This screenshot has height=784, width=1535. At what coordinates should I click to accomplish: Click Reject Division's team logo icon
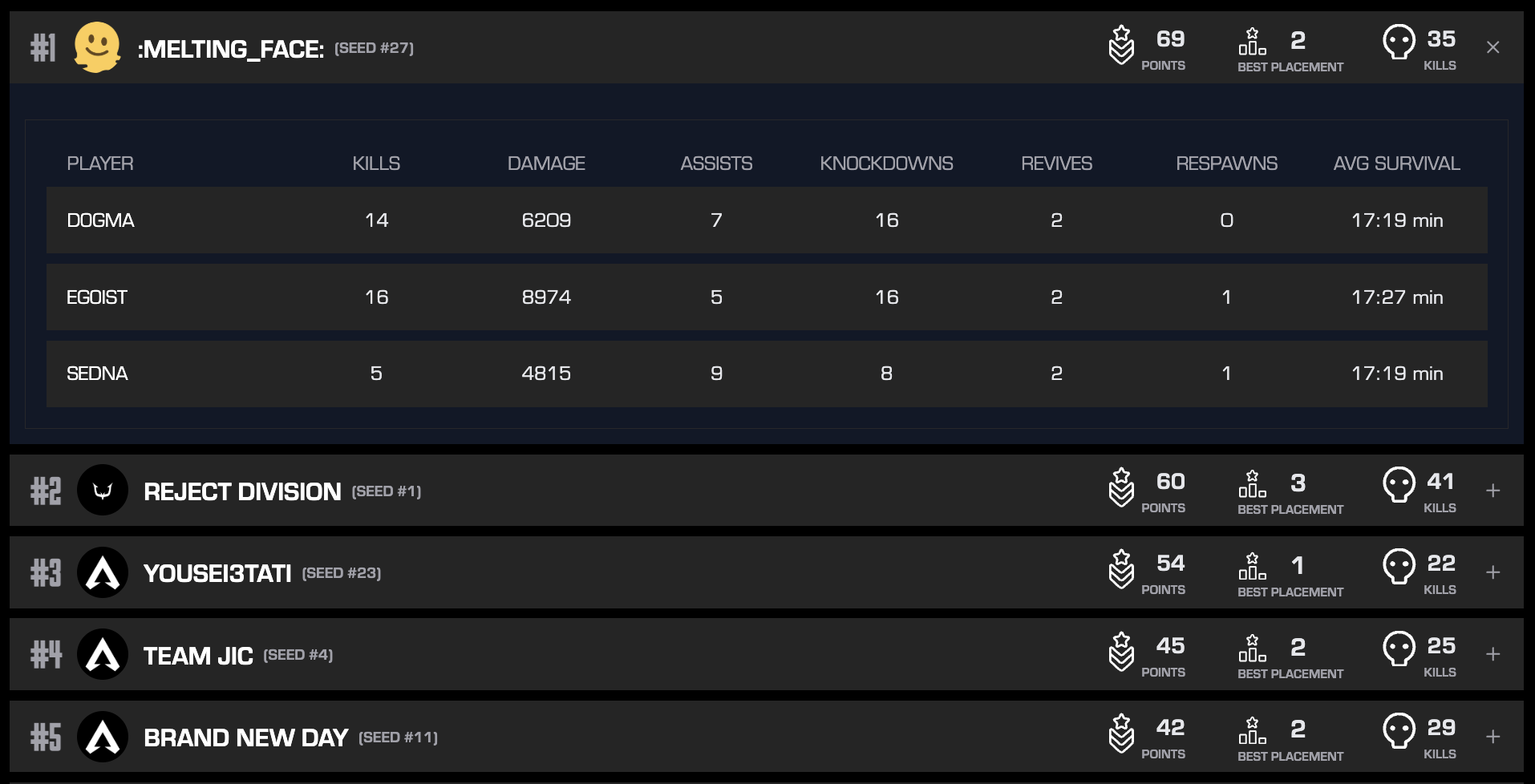[103, 490]
